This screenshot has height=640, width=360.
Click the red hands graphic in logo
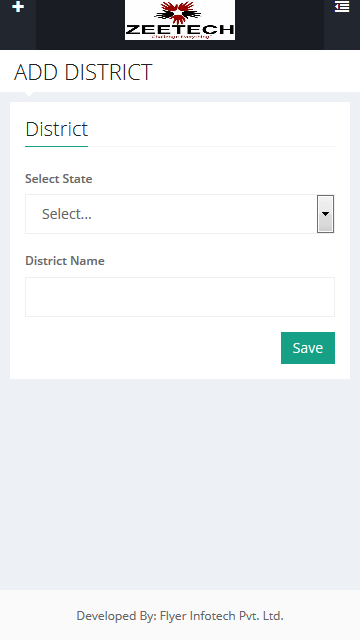point(177,12)
